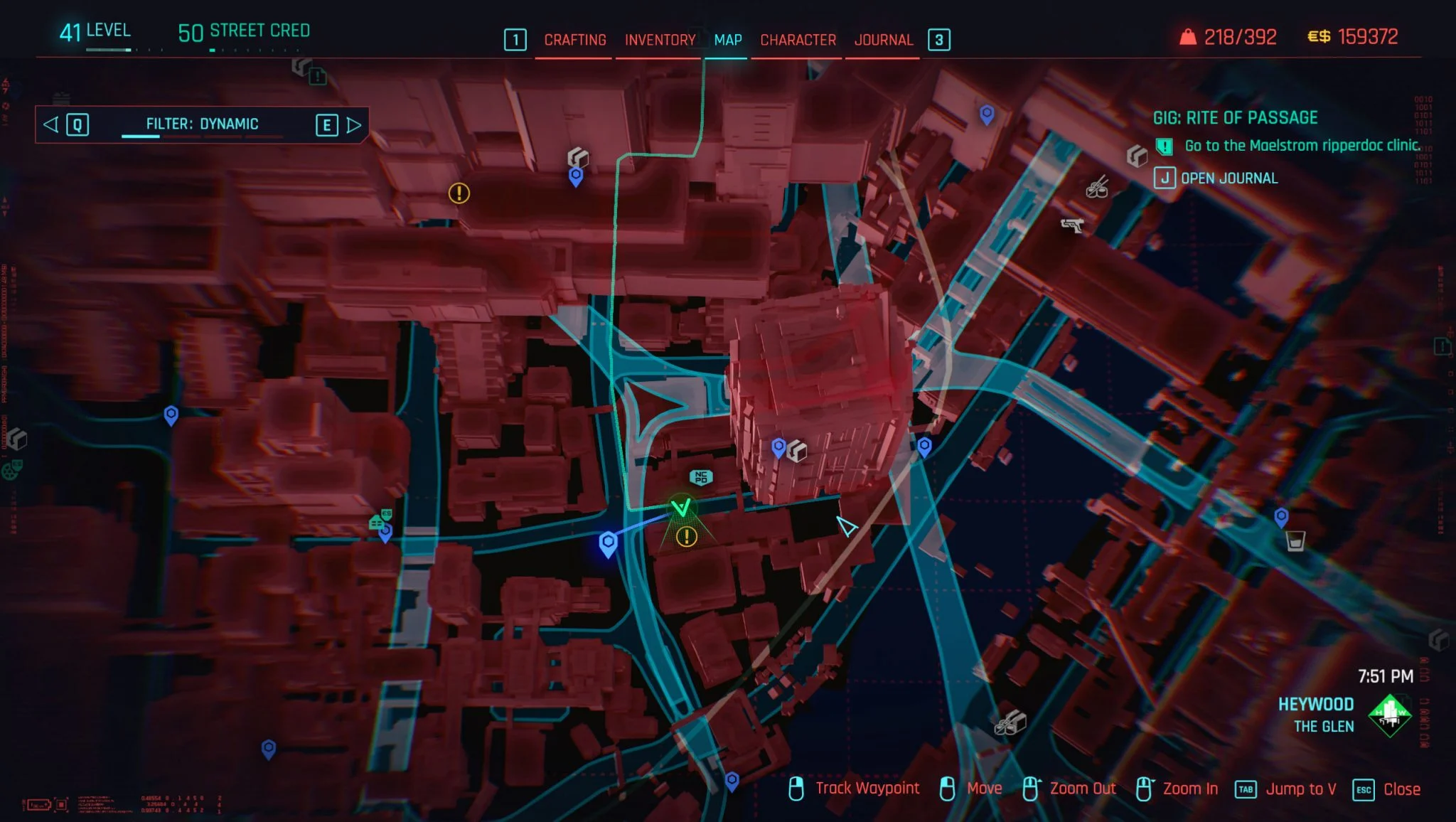
Task: Go to next filter with right arrow
Action: (x=354, y=125)
